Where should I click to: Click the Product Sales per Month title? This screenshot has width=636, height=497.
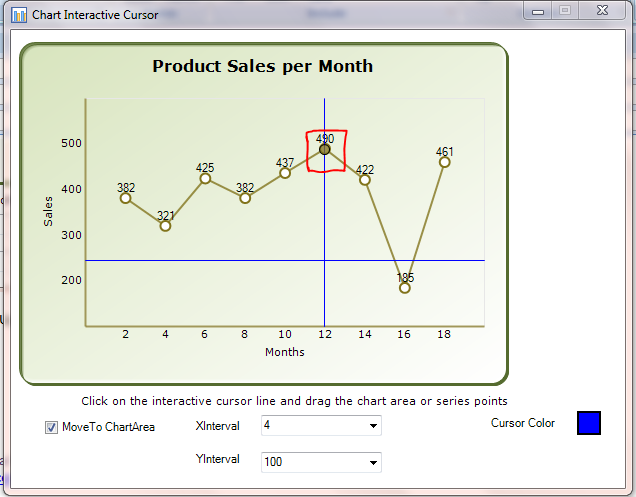(x=262, y=66)
